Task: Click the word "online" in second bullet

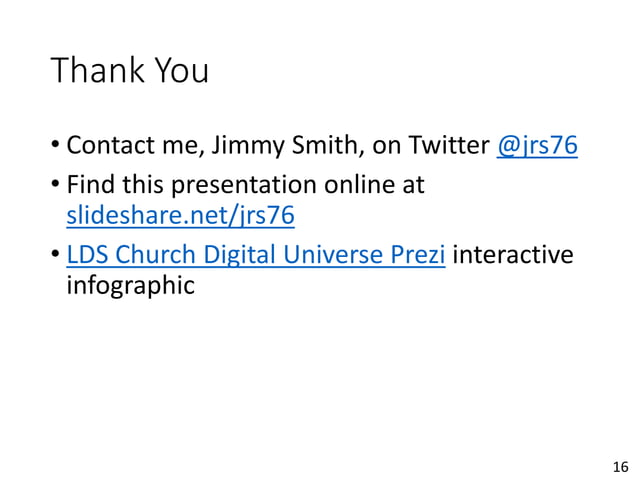Action: (356, 186)
